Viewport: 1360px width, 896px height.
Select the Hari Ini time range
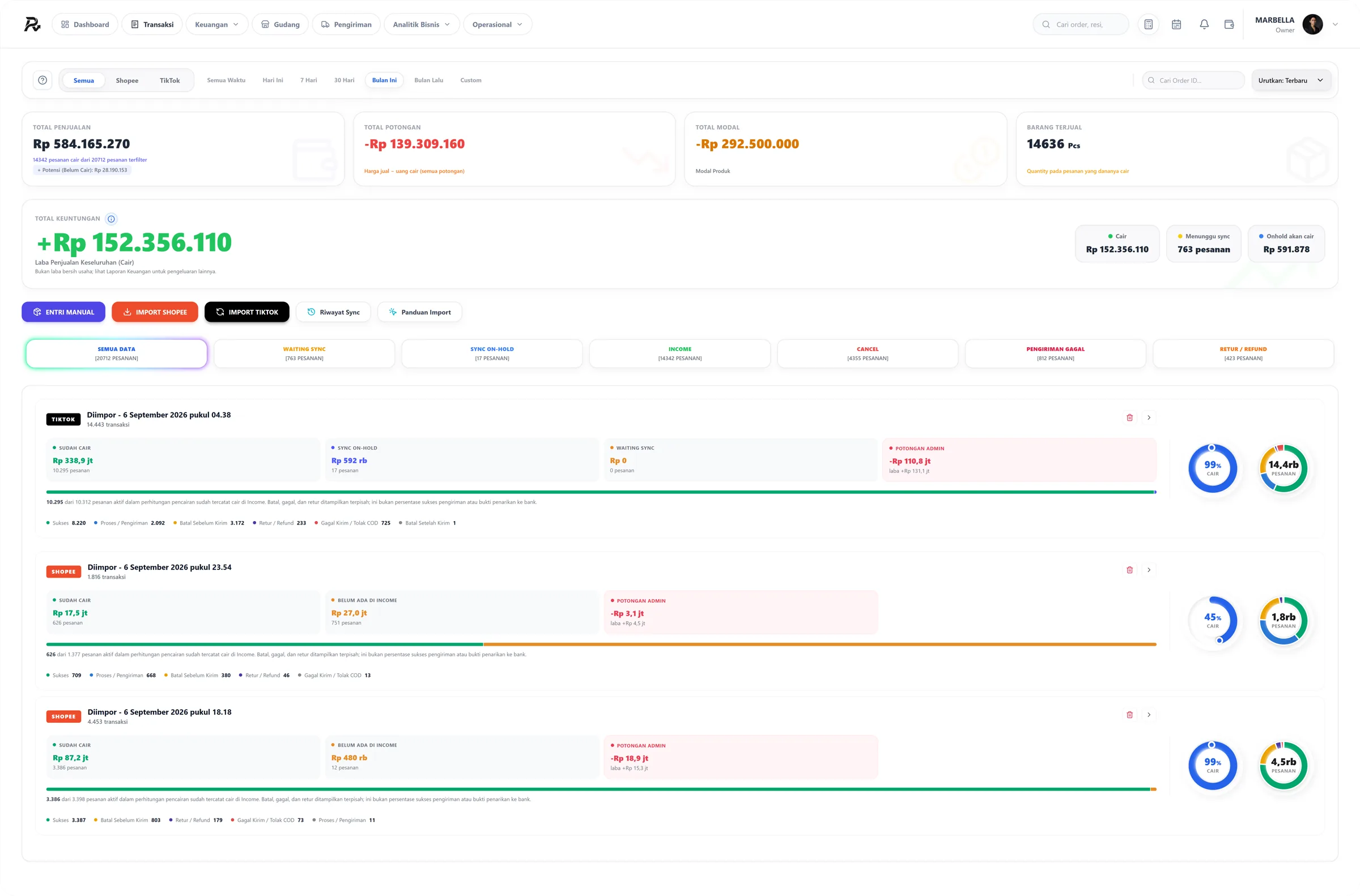273,80
